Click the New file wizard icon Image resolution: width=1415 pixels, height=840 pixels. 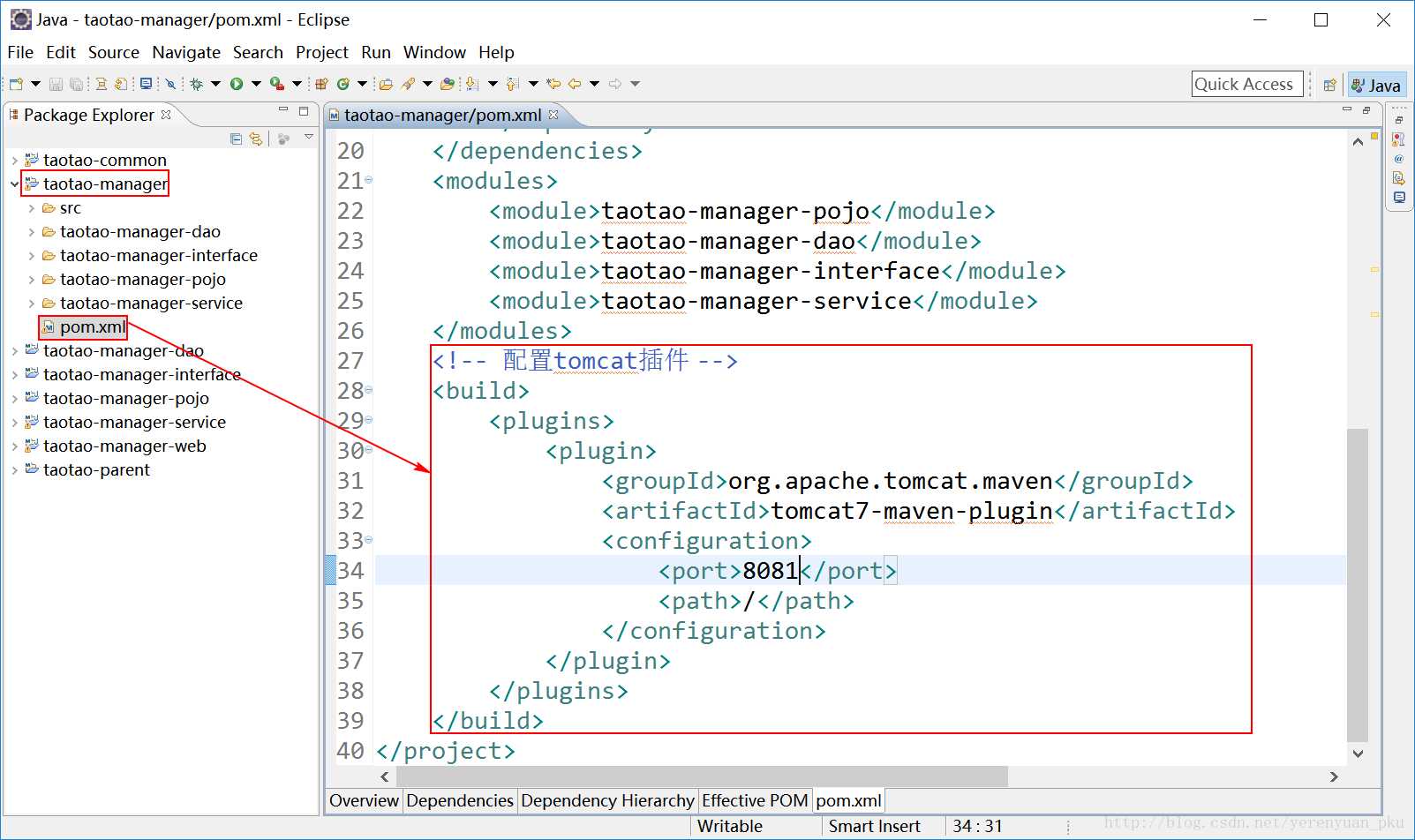click(x=16, y=84)
